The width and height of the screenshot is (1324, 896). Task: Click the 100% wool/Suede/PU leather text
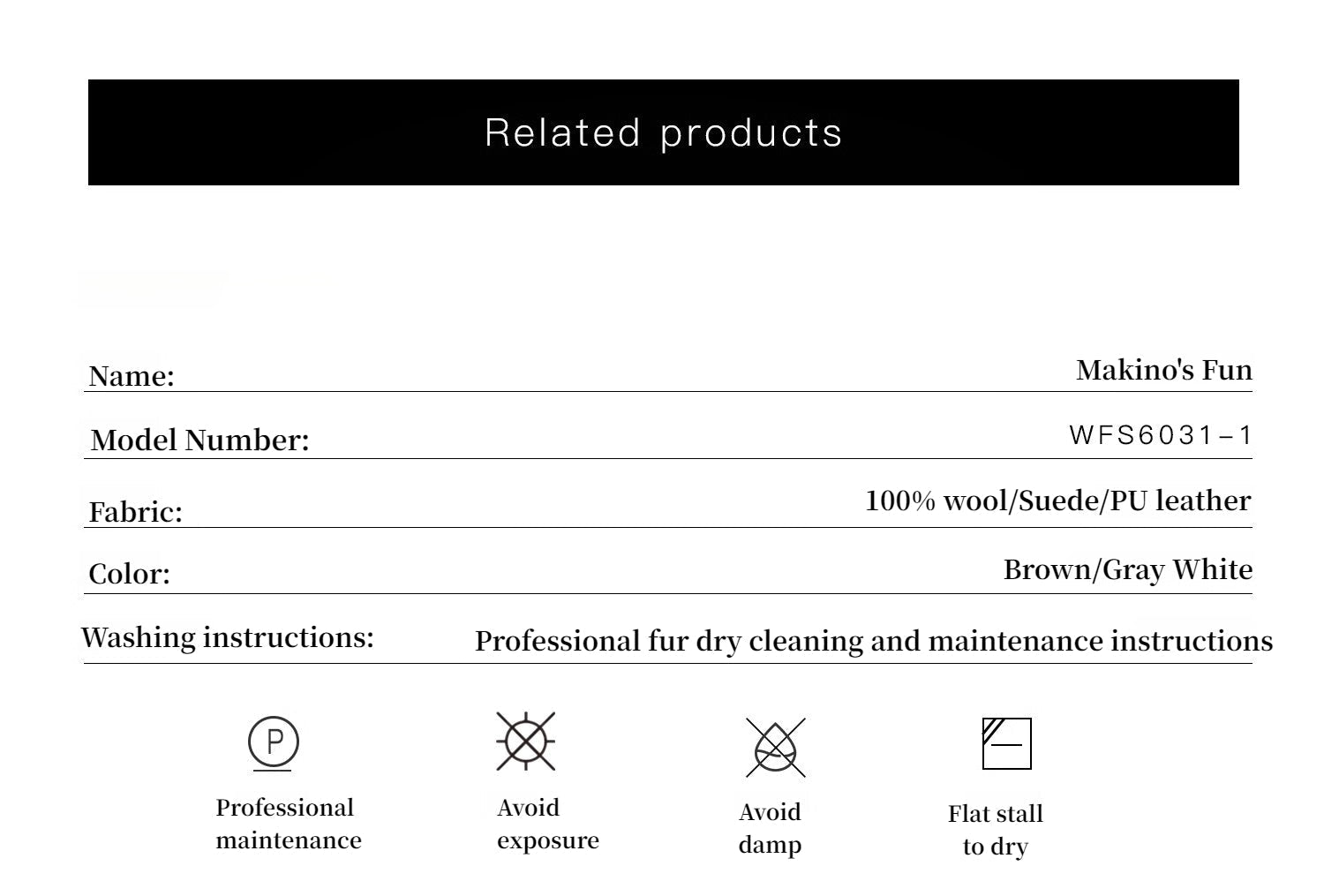[x=1057, y=501]
